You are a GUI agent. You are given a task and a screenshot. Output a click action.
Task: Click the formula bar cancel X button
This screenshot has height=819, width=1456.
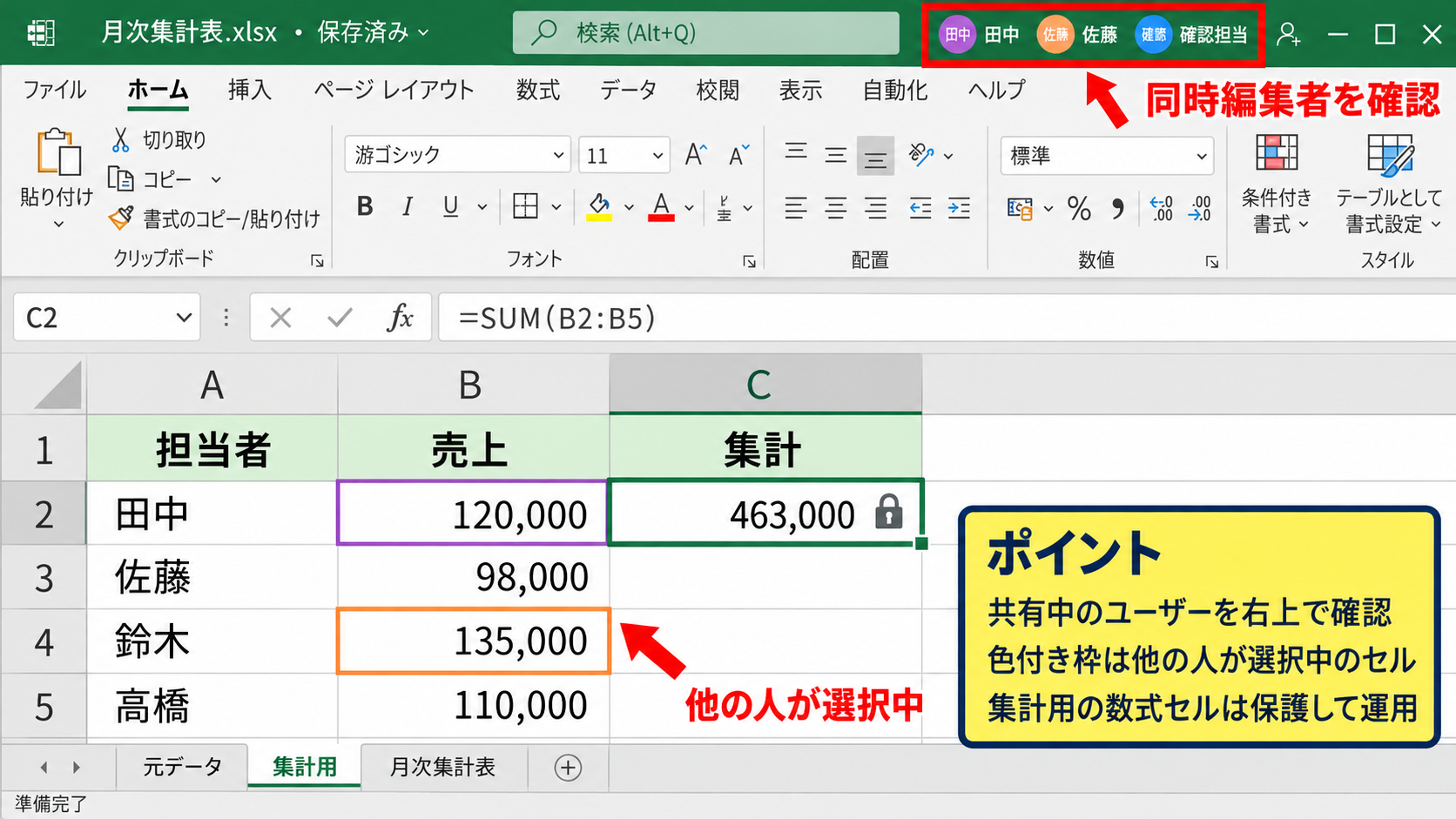coord(280,318)
